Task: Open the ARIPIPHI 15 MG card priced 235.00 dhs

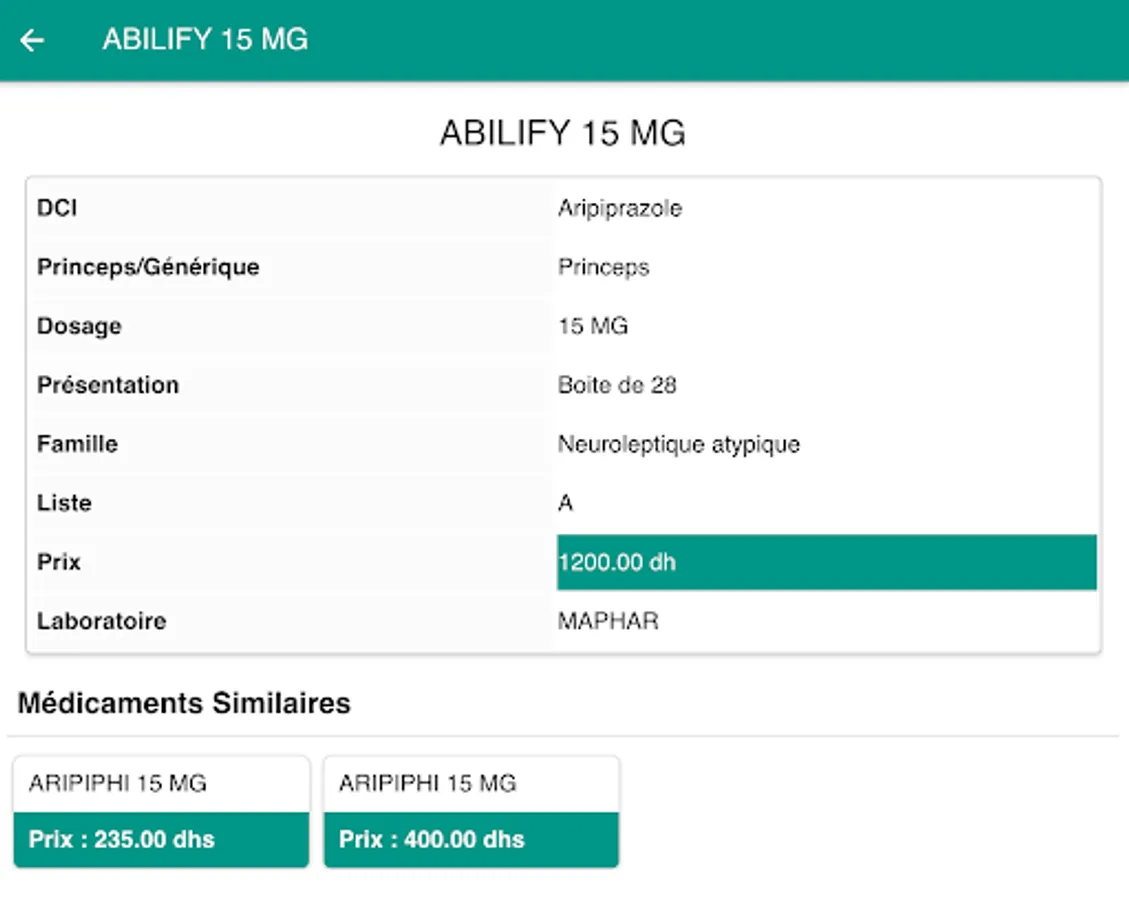Action: [x=161, y=784]
